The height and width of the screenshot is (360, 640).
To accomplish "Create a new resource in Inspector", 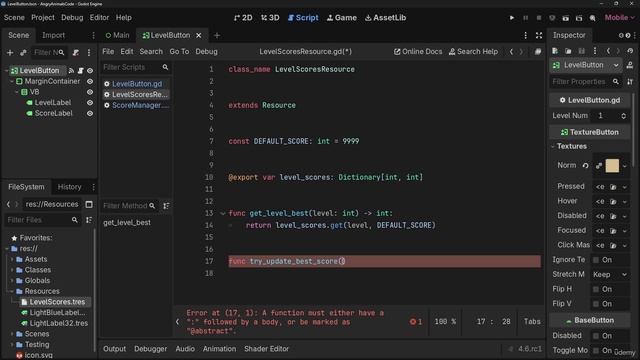I will (x=555, y=51).
